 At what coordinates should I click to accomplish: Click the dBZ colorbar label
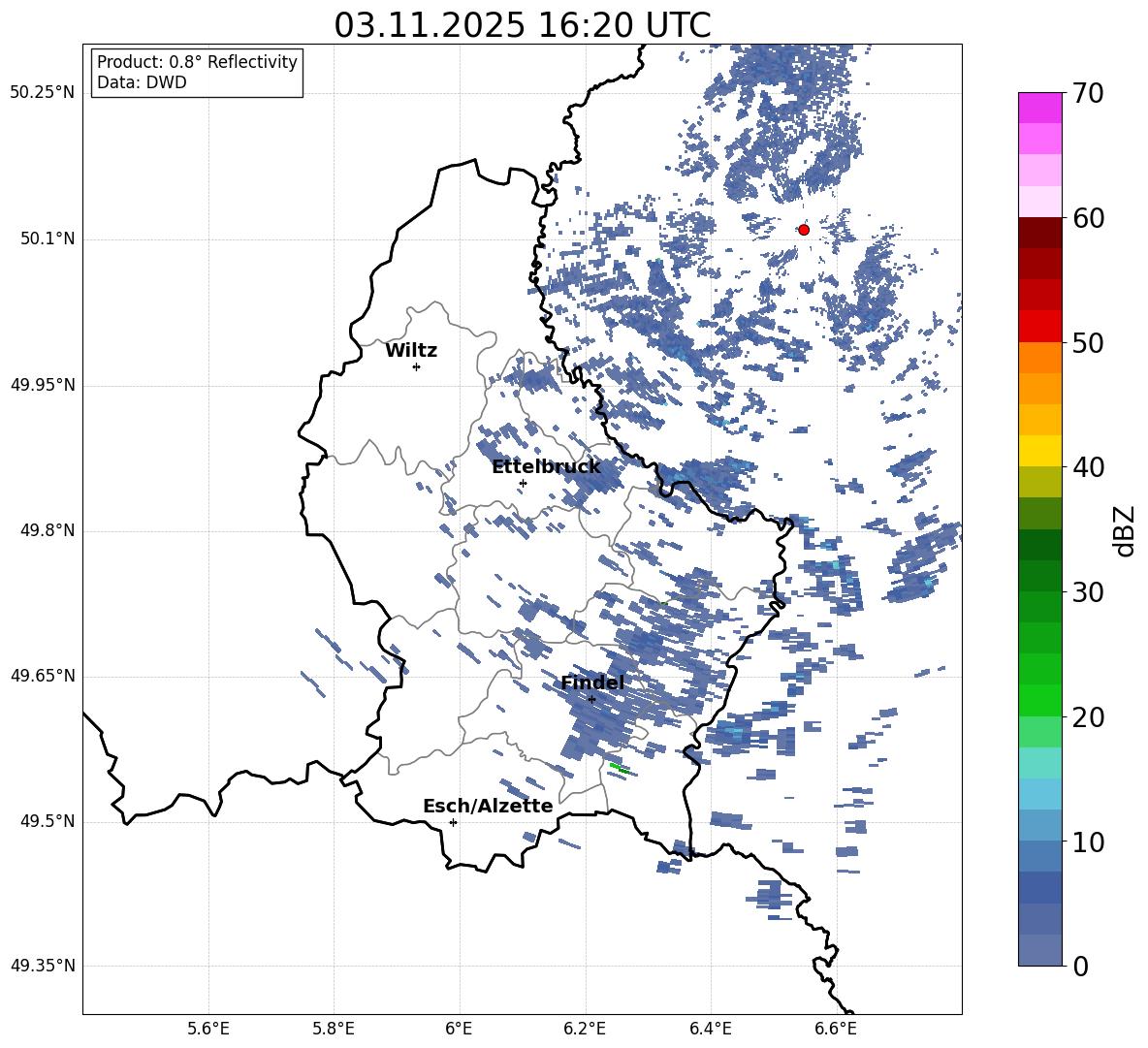click(1124, 530)
